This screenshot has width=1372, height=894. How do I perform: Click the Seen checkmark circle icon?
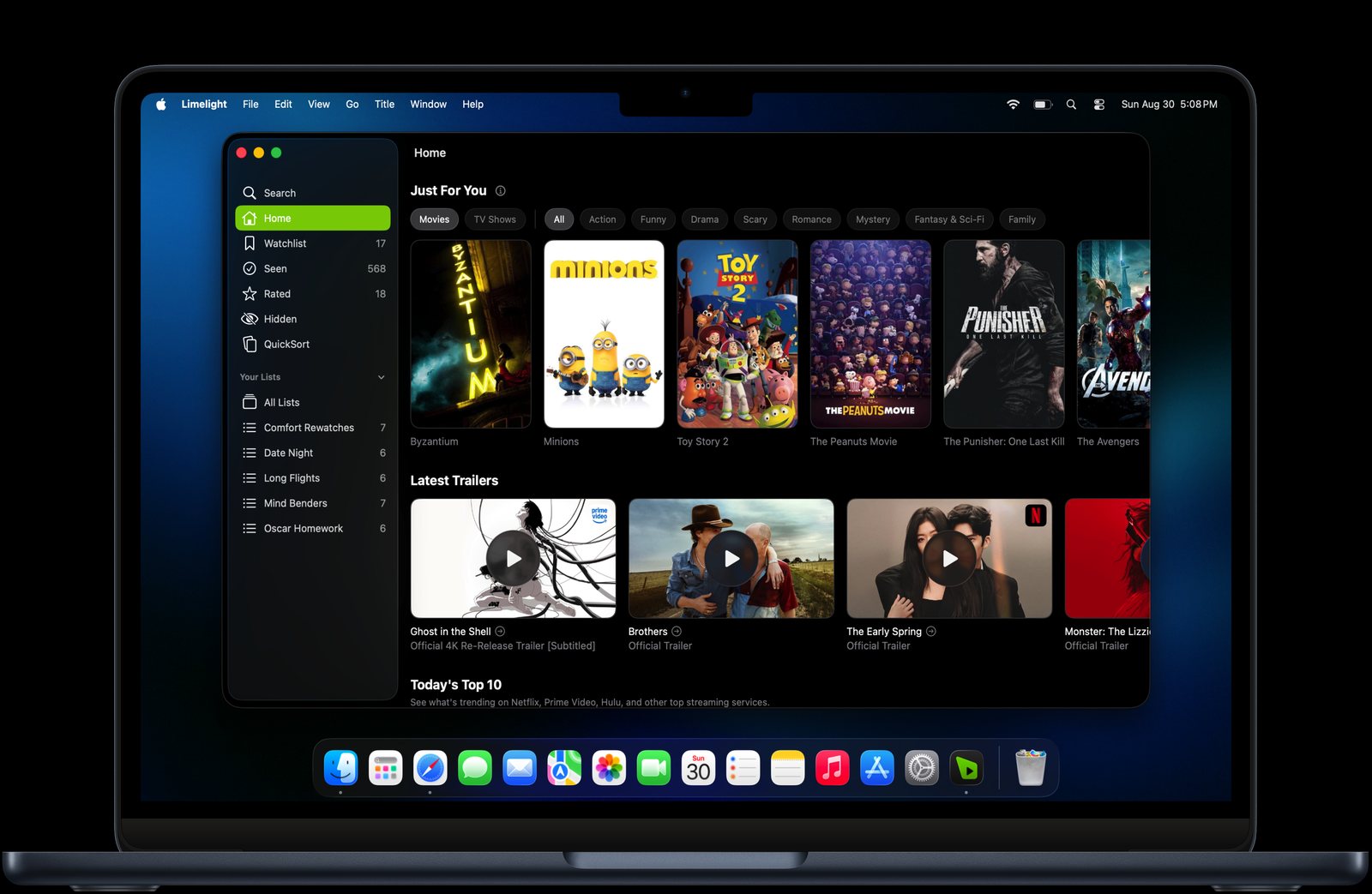[250, 268]
